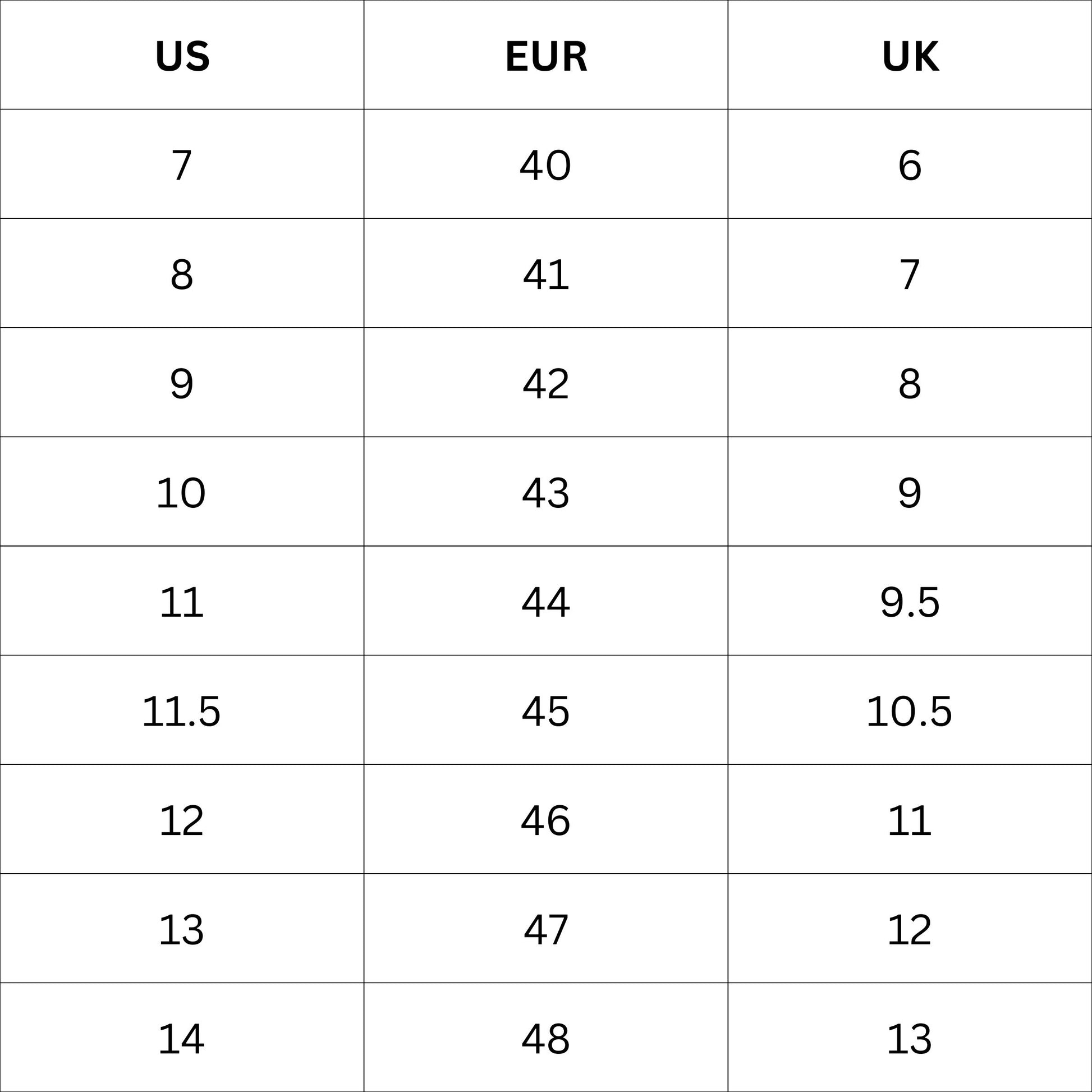The height and width of the screenshot is (1092, 1092).
Task: Click the EUR column header
Action: [x=546, y=57]
